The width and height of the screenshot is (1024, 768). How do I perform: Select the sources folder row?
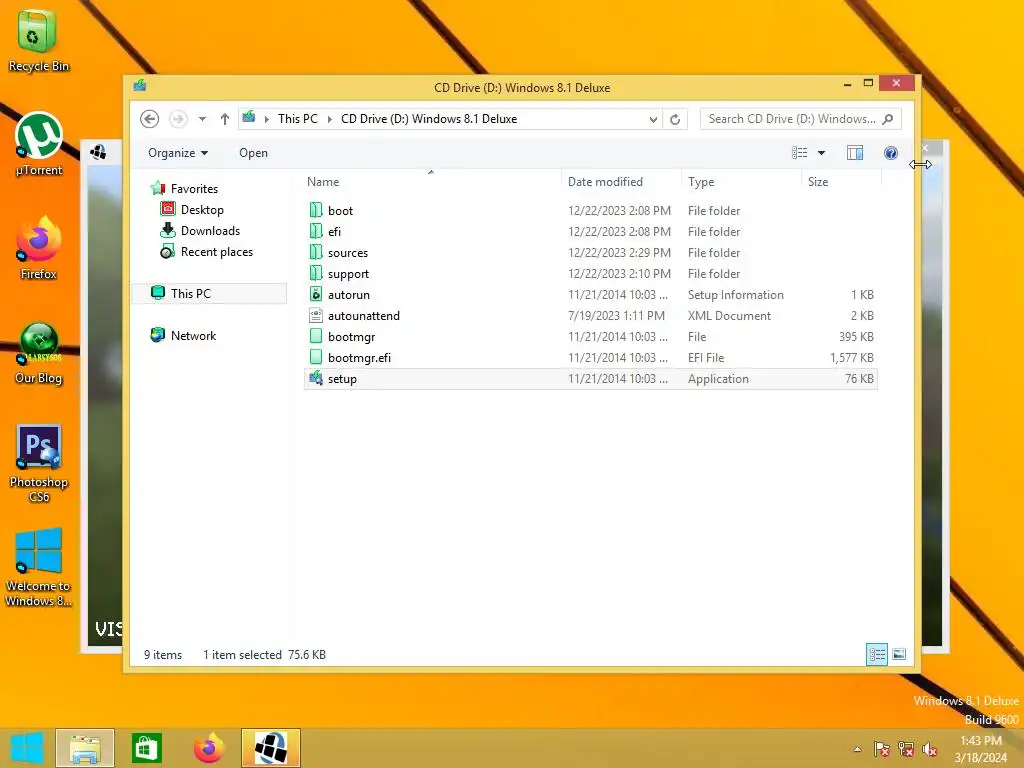coord(590,252)
